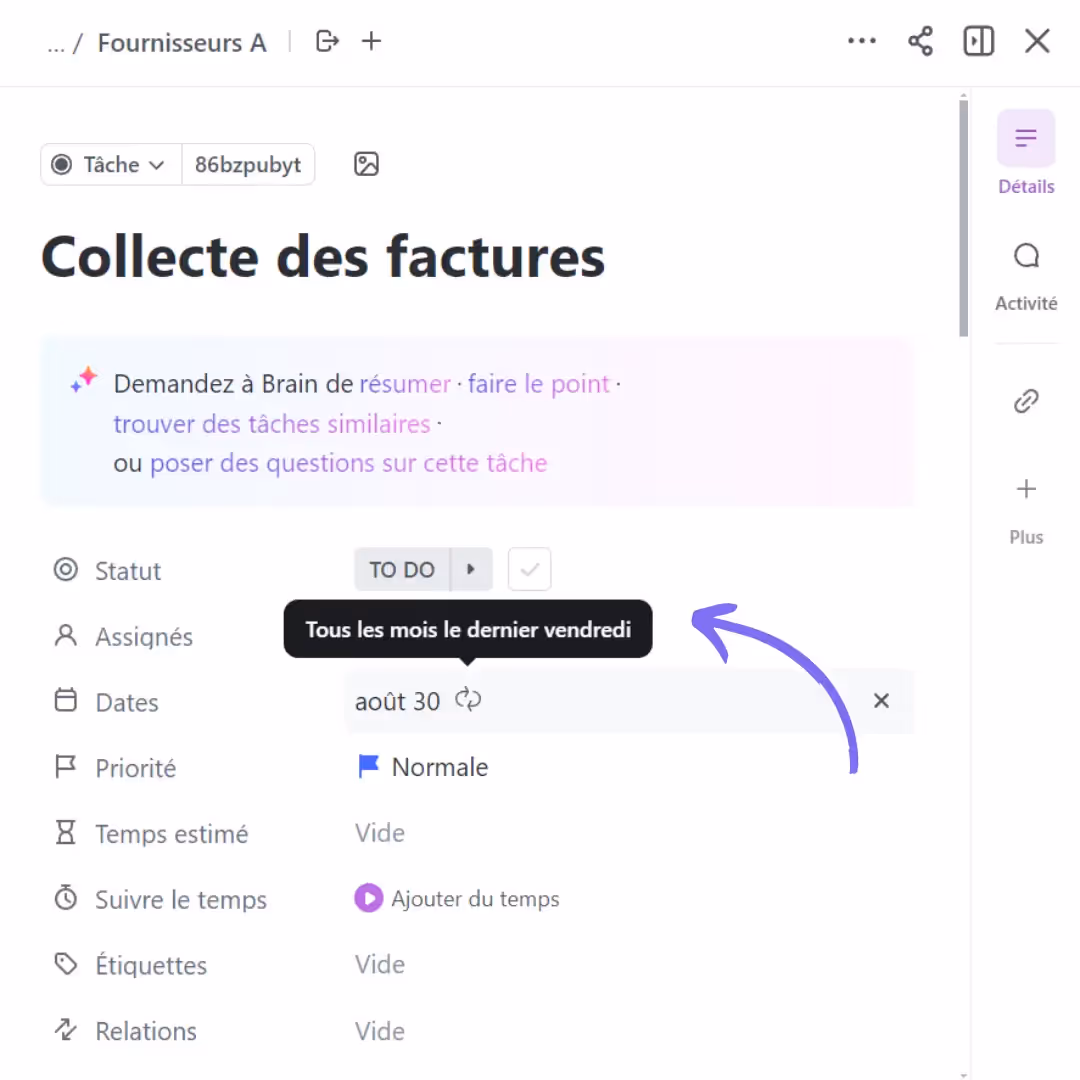Screen dimensions: 1080x1080
Task: Open the cover image icon near the Tâche badge
Action: point(366,164)
